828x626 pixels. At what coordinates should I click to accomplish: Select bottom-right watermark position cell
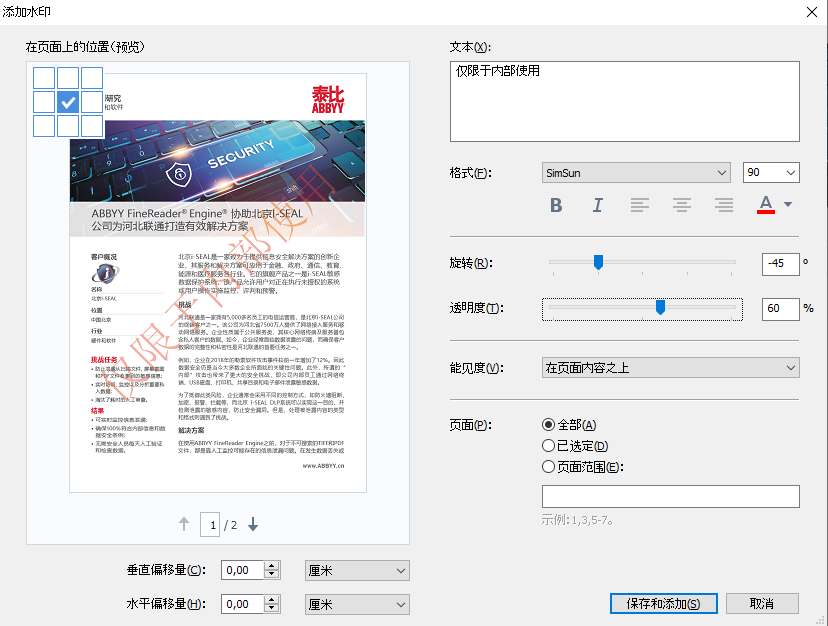[92, 126]
